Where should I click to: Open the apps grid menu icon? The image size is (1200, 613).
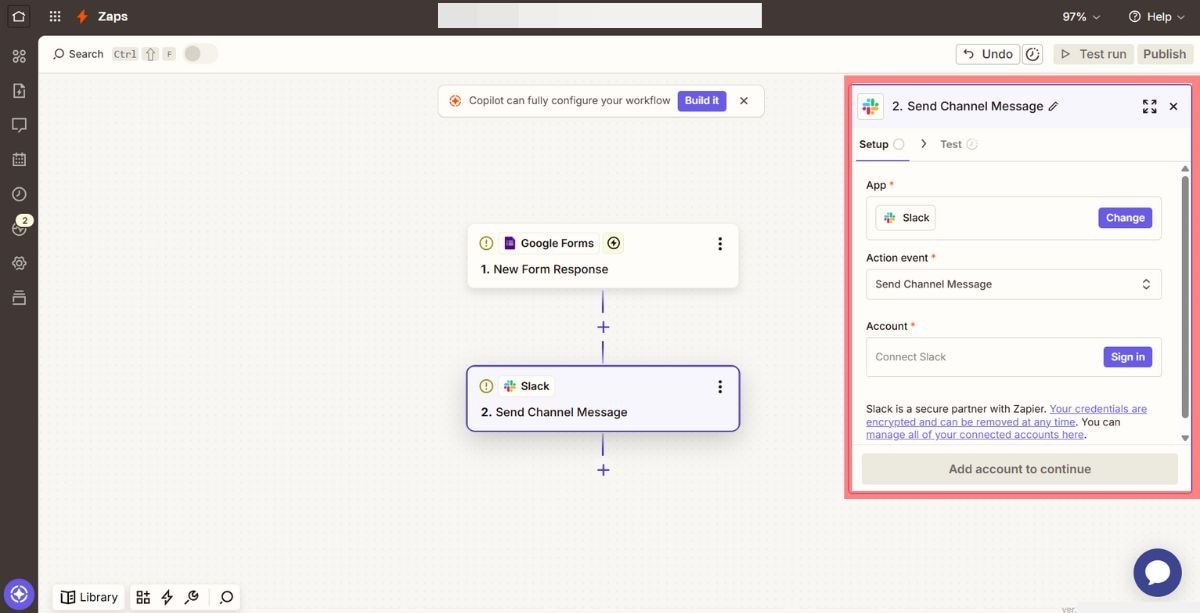55,17
